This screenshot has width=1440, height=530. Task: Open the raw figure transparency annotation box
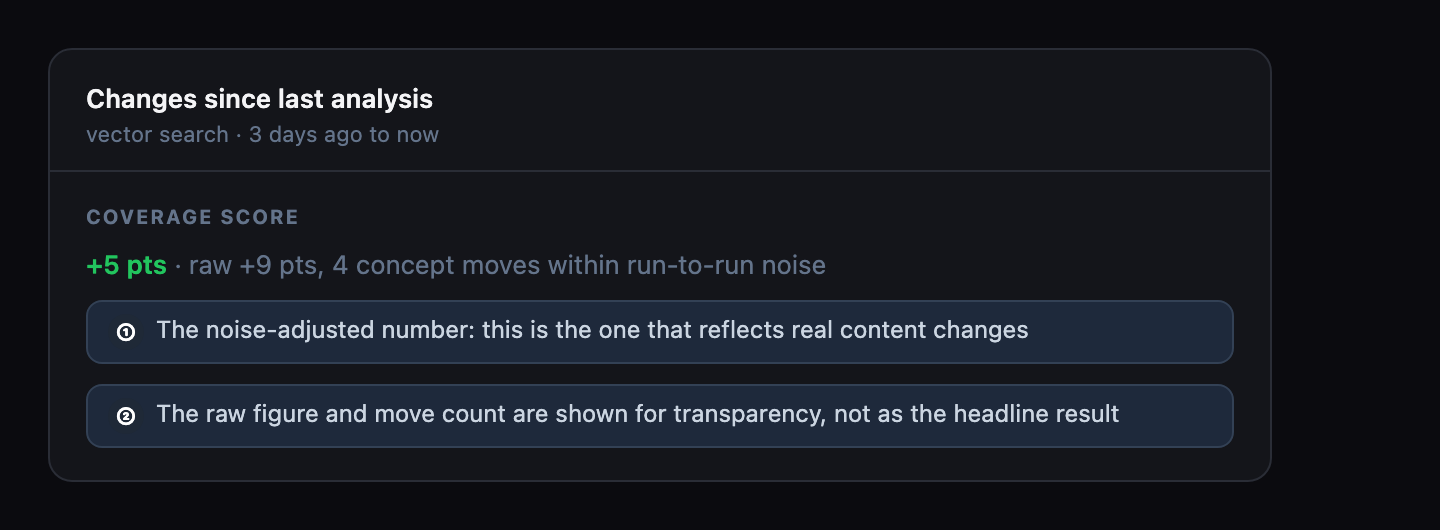660,416
